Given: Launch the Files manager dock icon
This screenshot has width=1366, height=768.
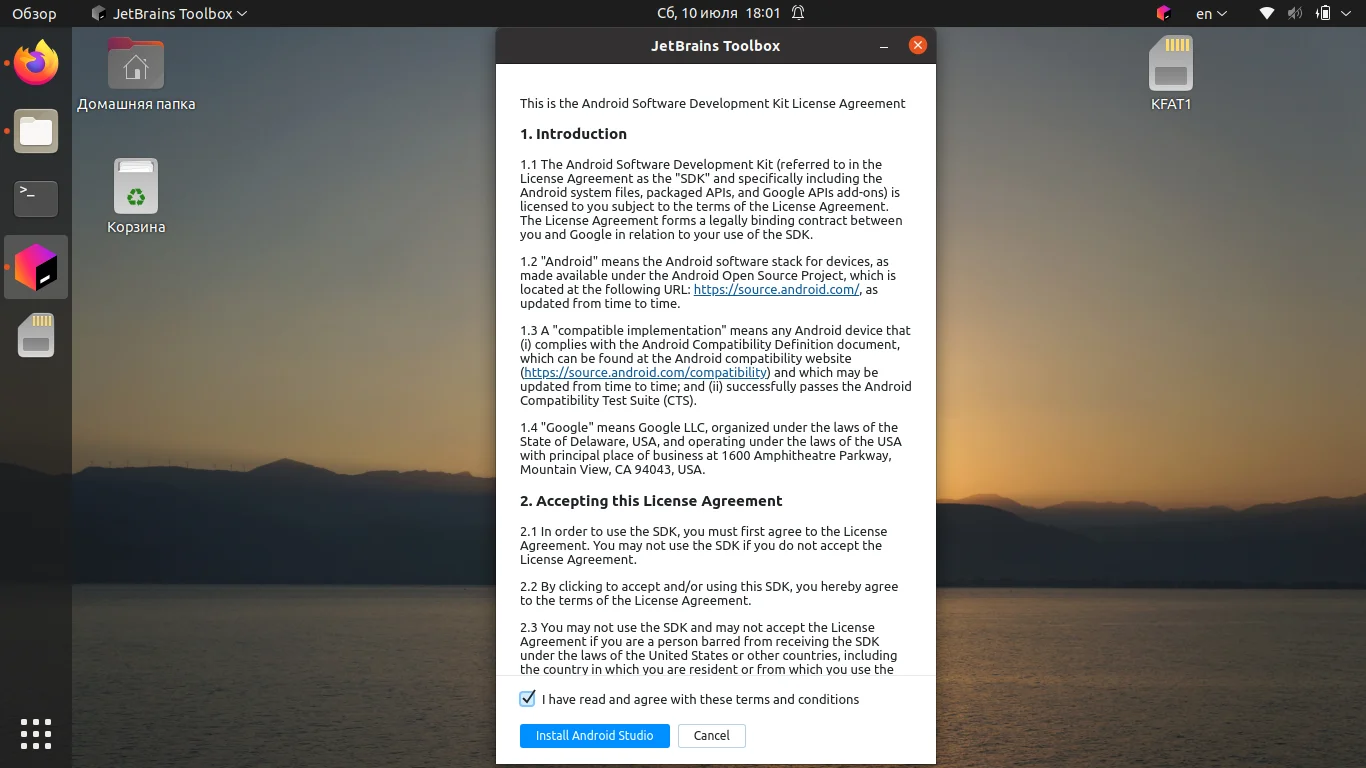Looking at the screenshot, I should click(36, 131).
